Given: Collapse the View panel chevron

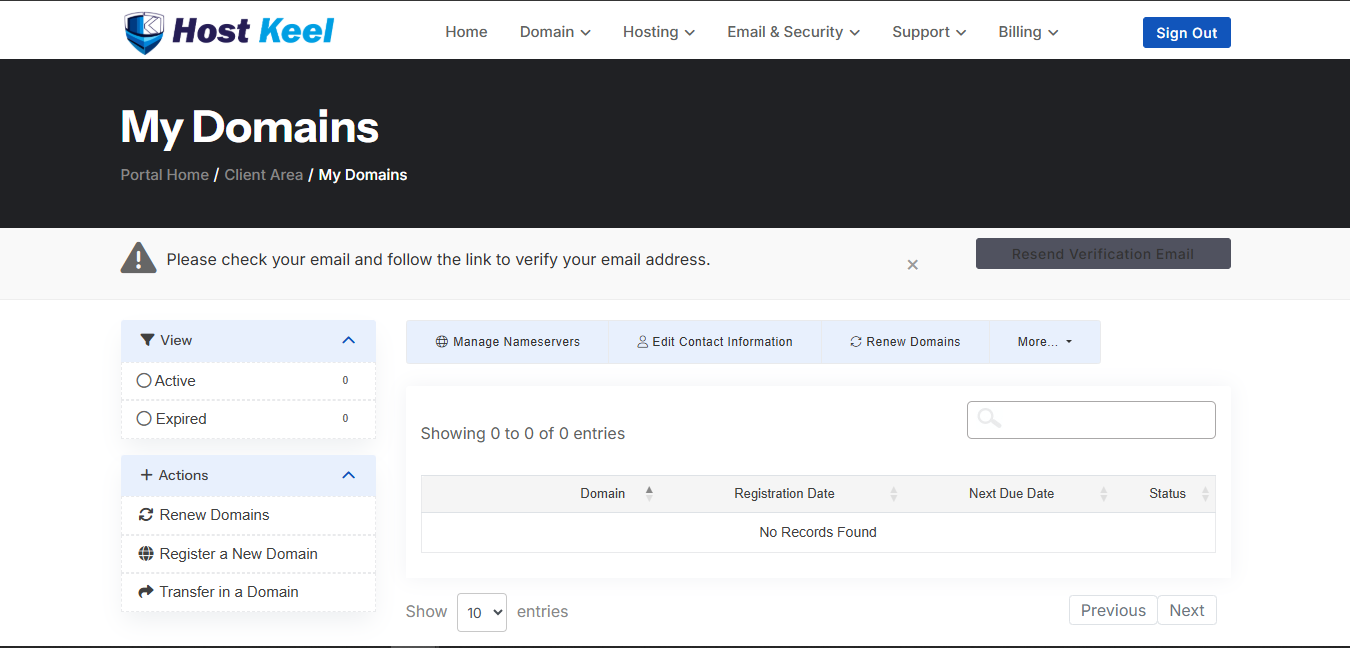Looking at the screenshot, I should click(348, 340).
